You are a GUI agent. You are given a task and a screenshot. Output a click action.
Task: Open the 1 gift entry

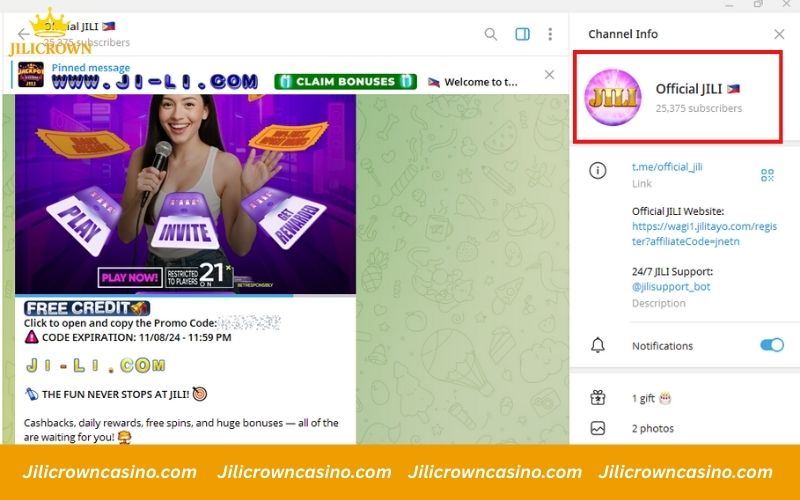652,398
